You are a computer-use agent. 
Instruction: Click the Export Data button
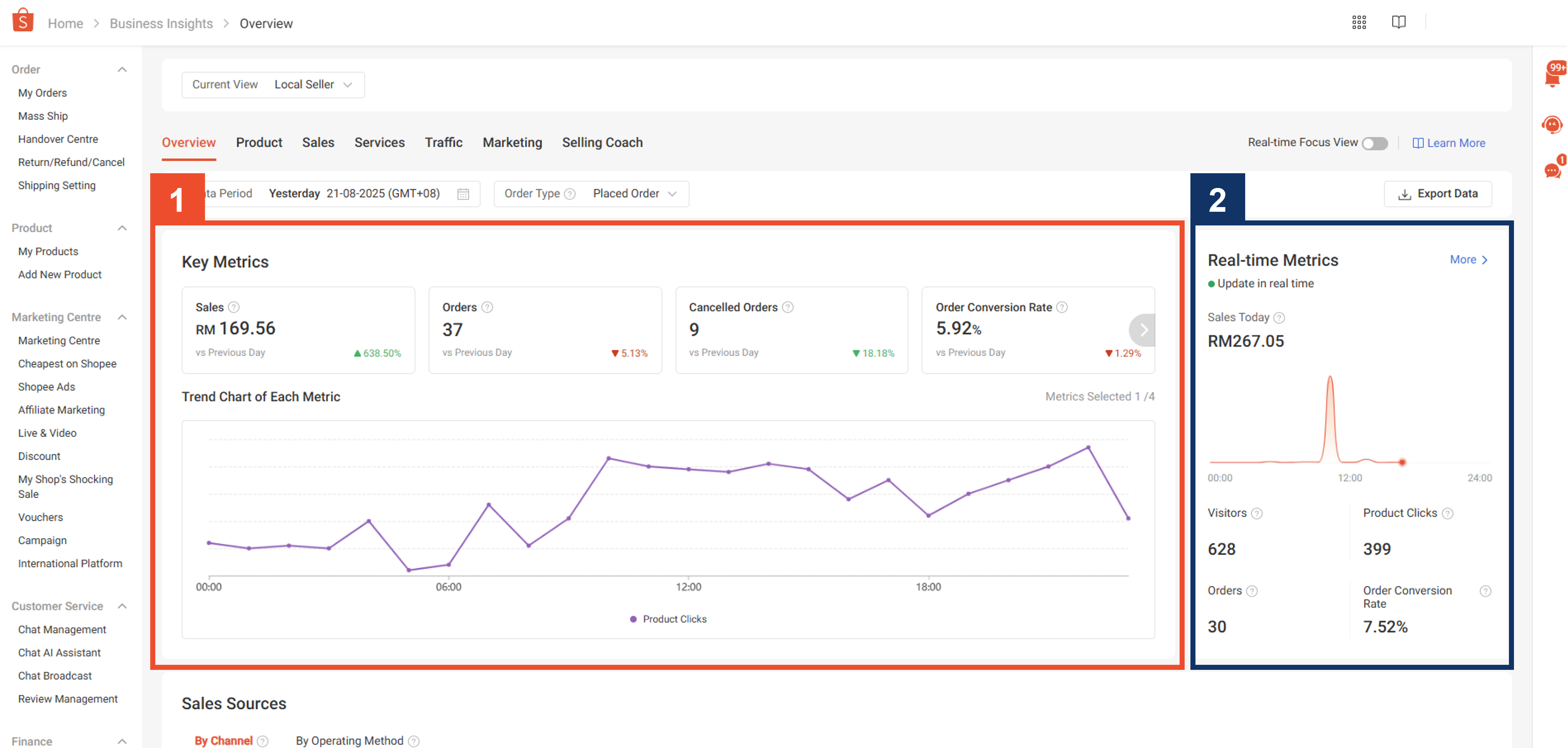[1438, 193]
